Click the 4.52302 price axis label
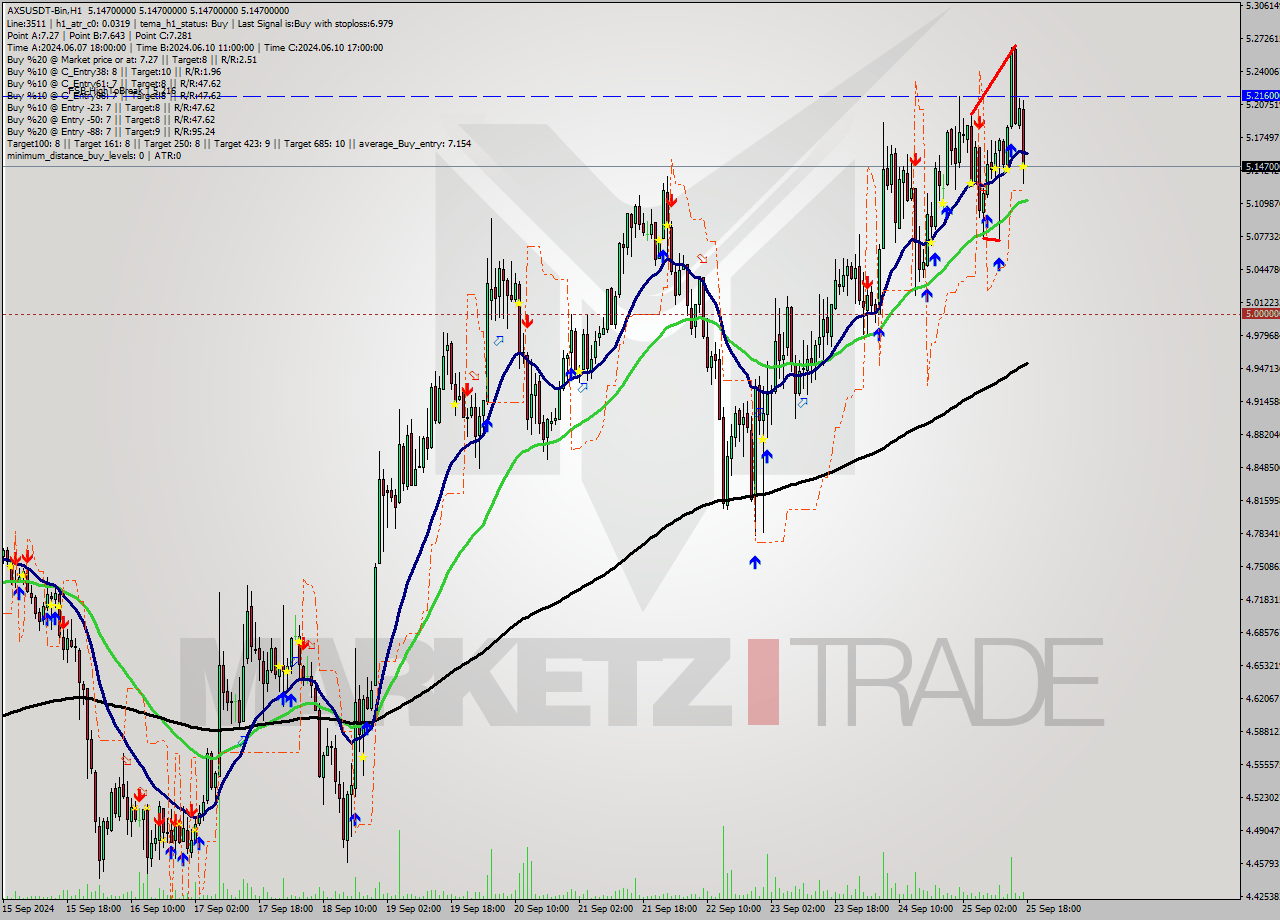 click(x=1262, y=797)
